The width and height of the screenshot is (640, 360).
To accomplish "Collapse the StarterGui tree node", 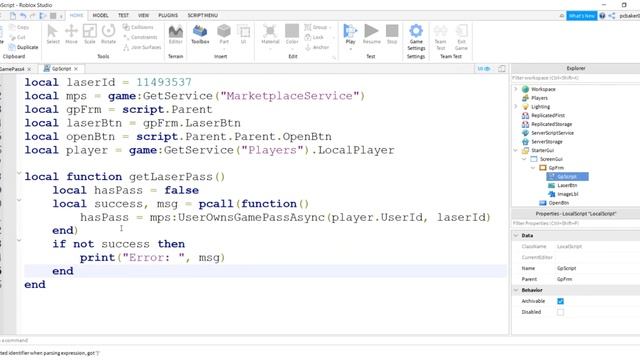I will click(x=516, y=150).
